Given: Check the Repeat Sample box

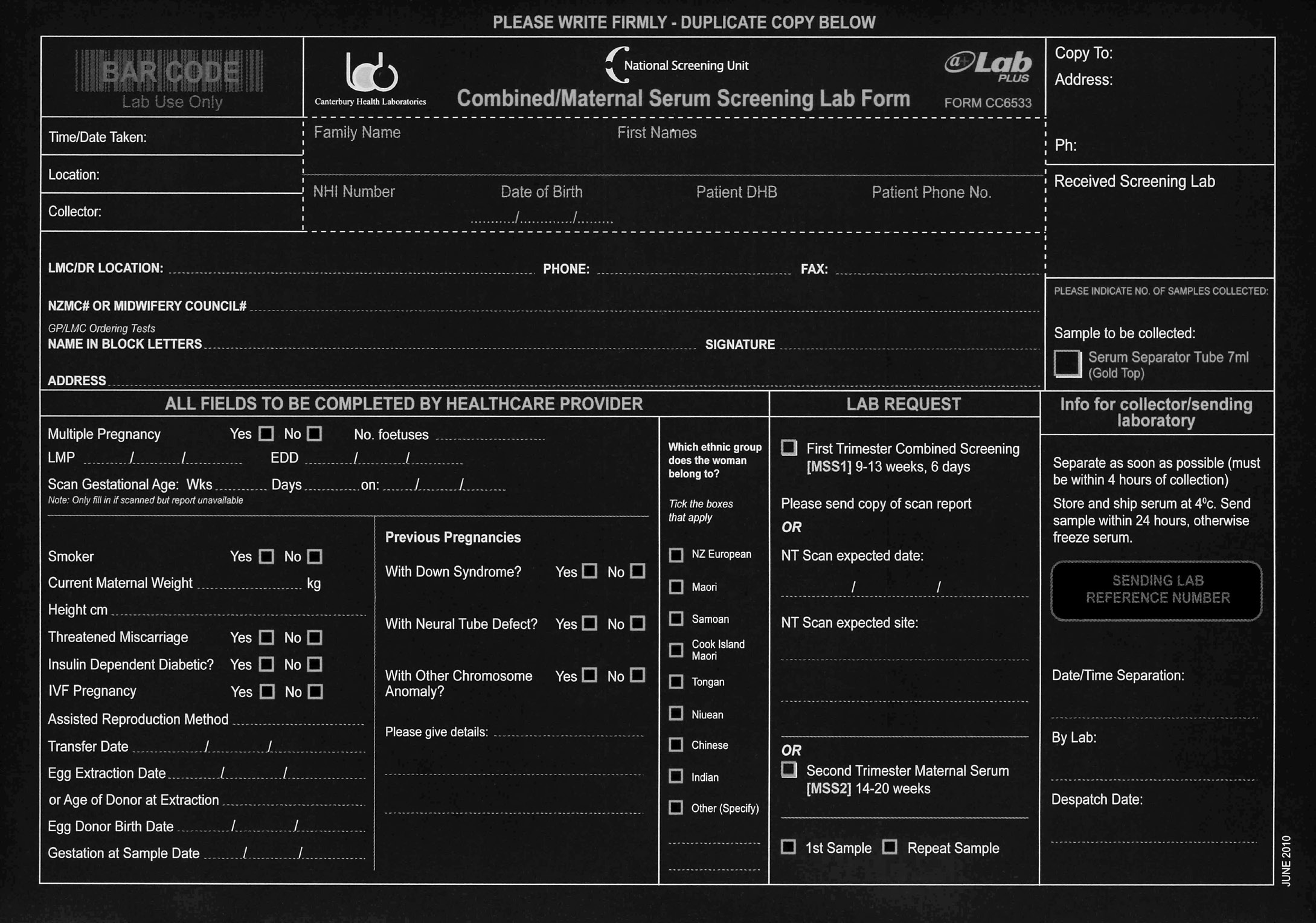Looking at the screenshot, I should tap(890, 847).
